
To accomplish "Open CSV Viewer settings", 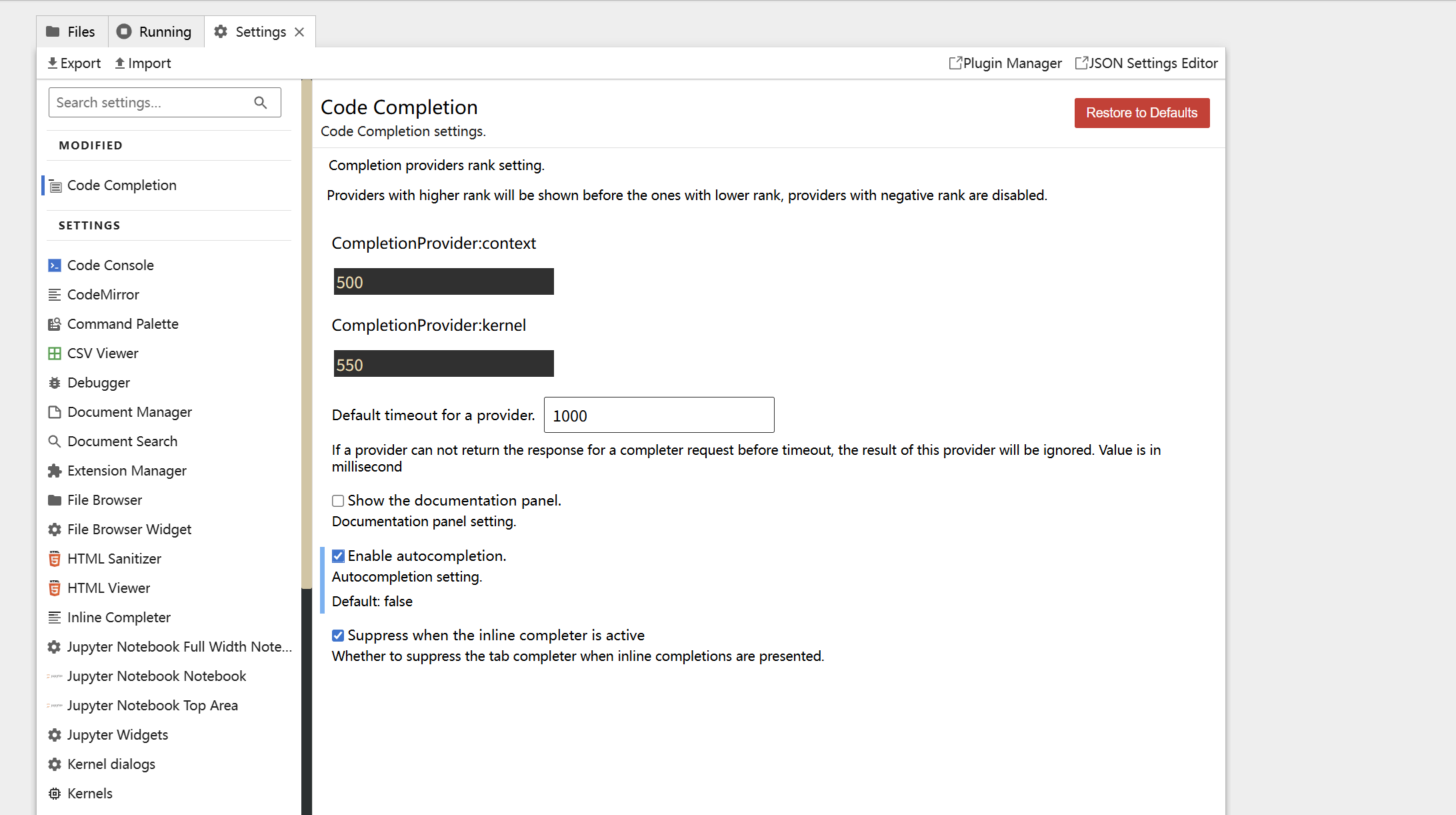I will (x=103, y=353).
